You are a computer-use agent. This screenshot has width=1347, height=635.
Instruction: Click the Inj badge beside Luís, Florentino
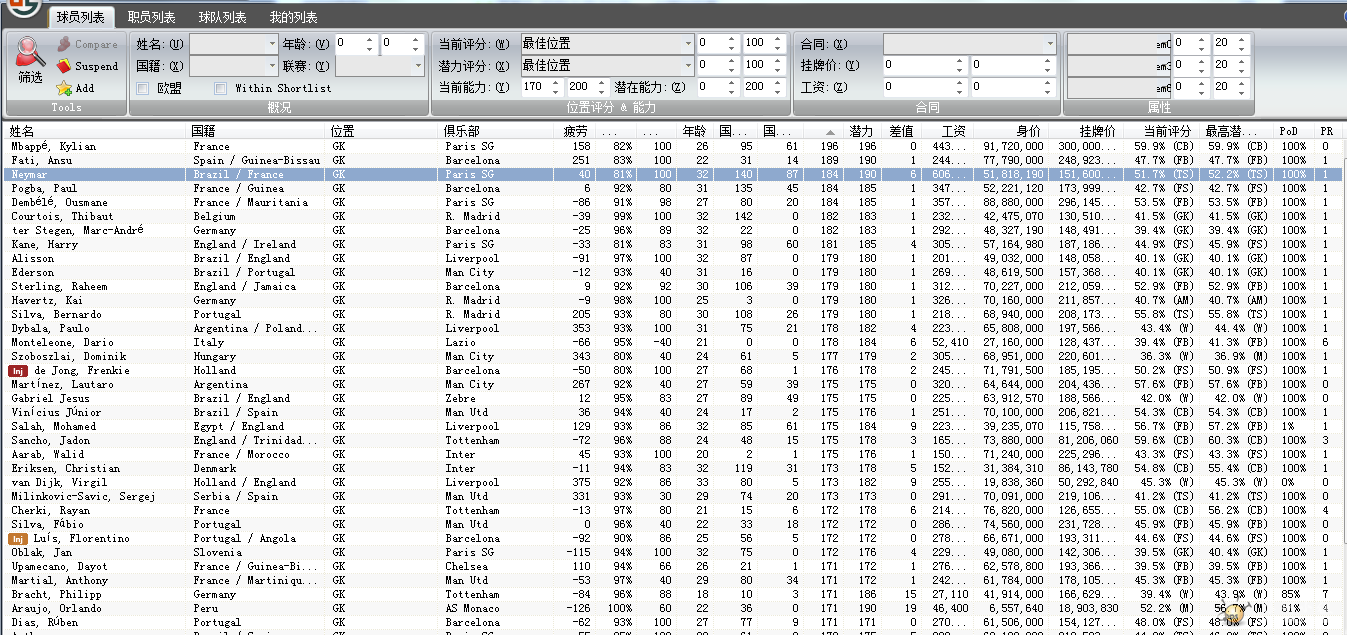[18, 538]
